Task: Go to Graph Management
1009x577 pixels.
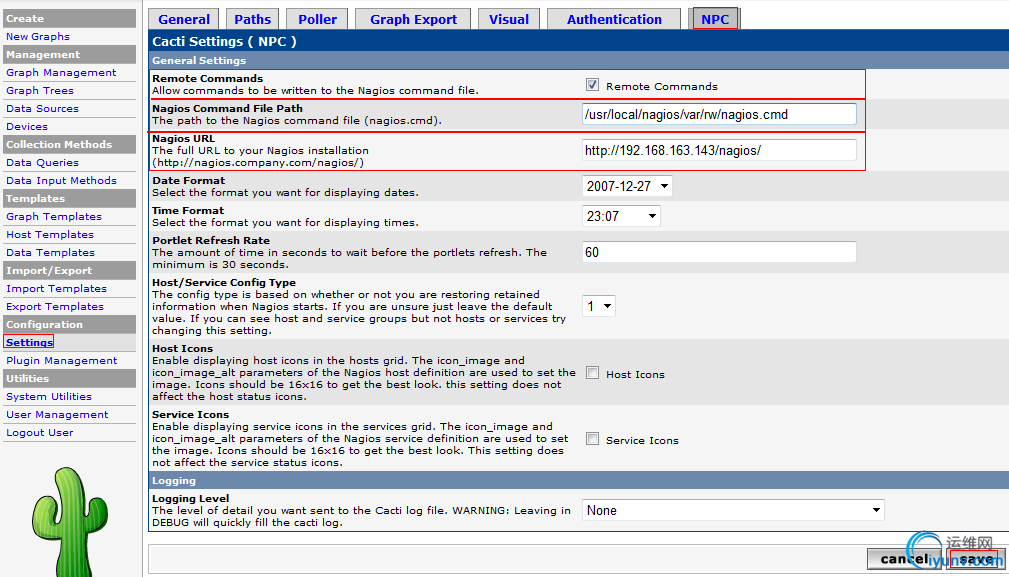Action: point(61,73)
